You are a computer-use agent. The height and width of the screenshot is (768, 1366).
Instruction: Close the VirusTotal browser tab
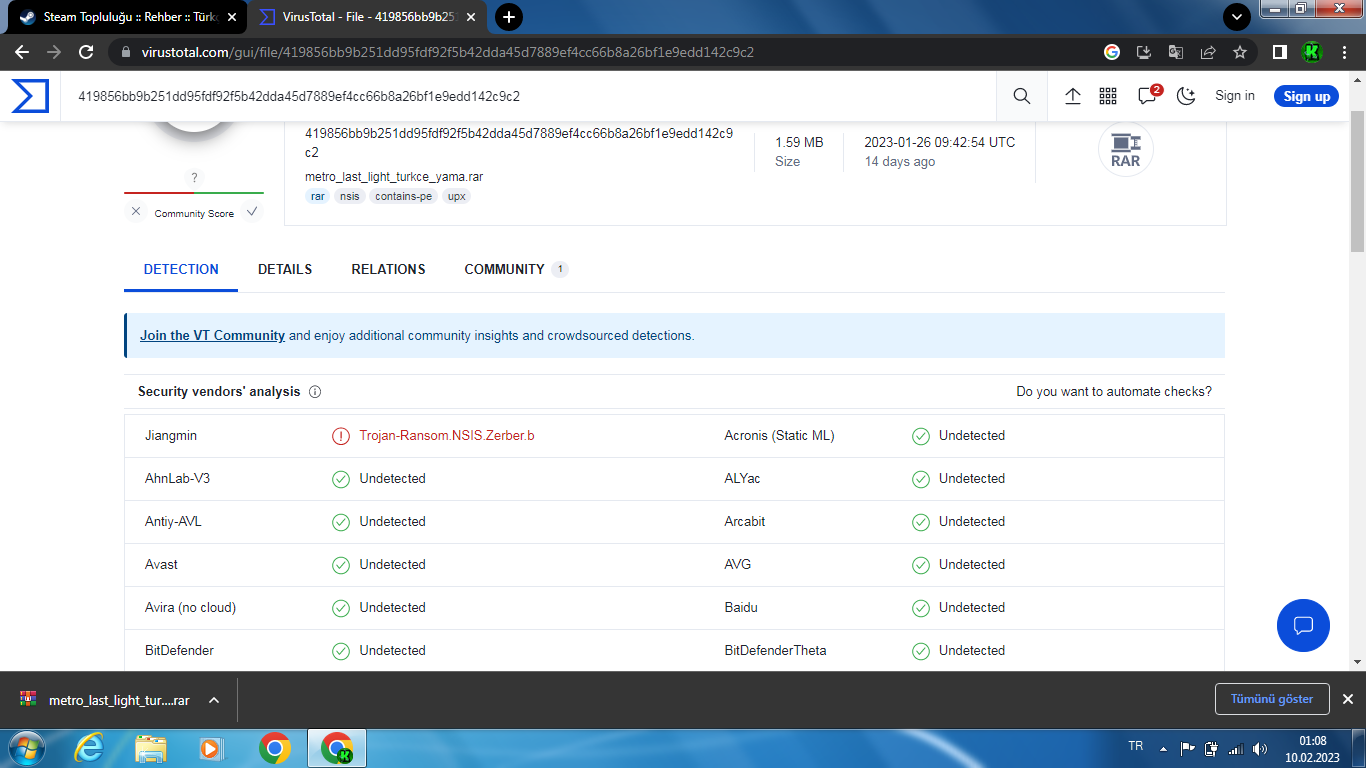(471, 17)
